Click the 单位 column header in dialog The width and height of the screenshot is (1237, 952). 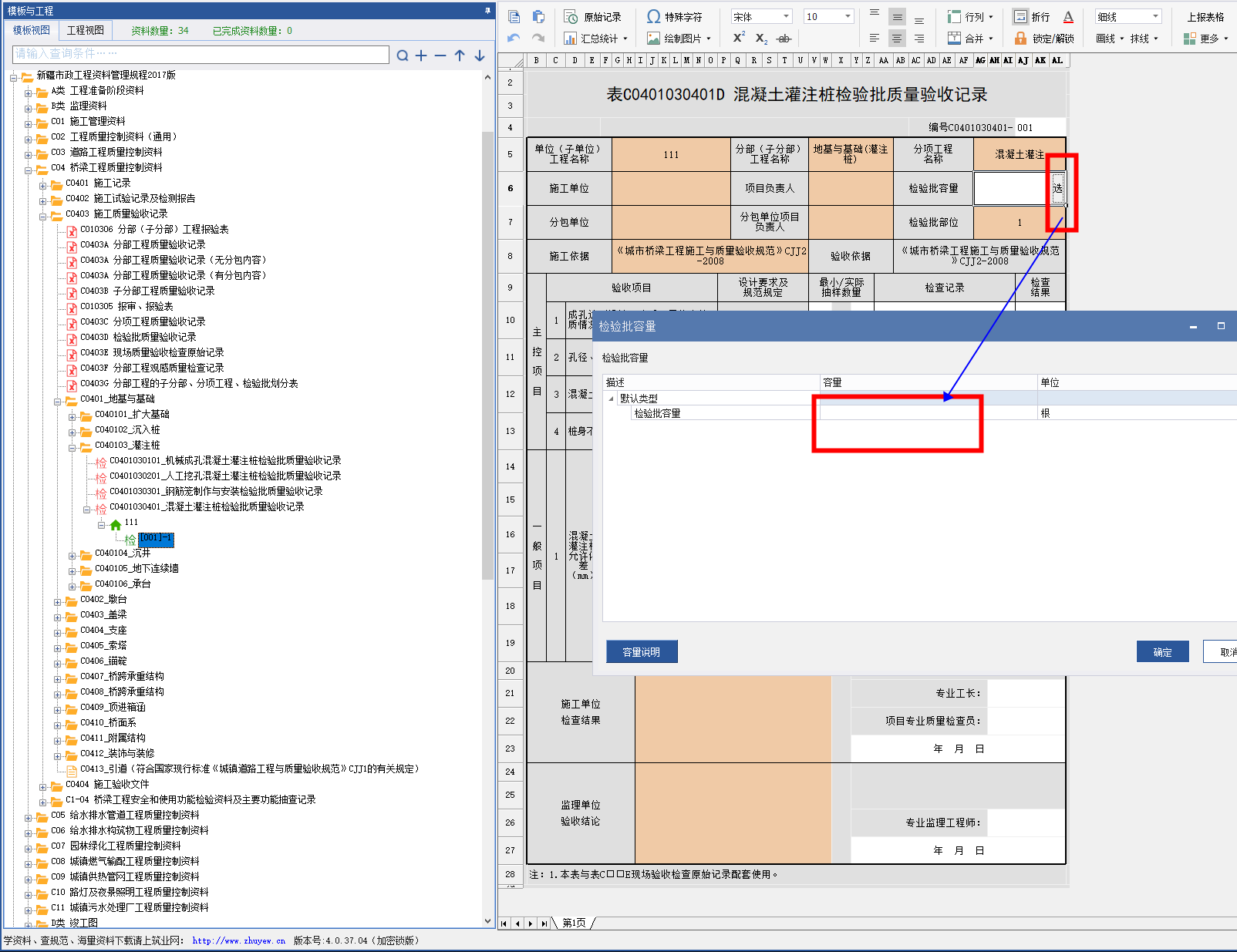click(x=1137, y=383)
